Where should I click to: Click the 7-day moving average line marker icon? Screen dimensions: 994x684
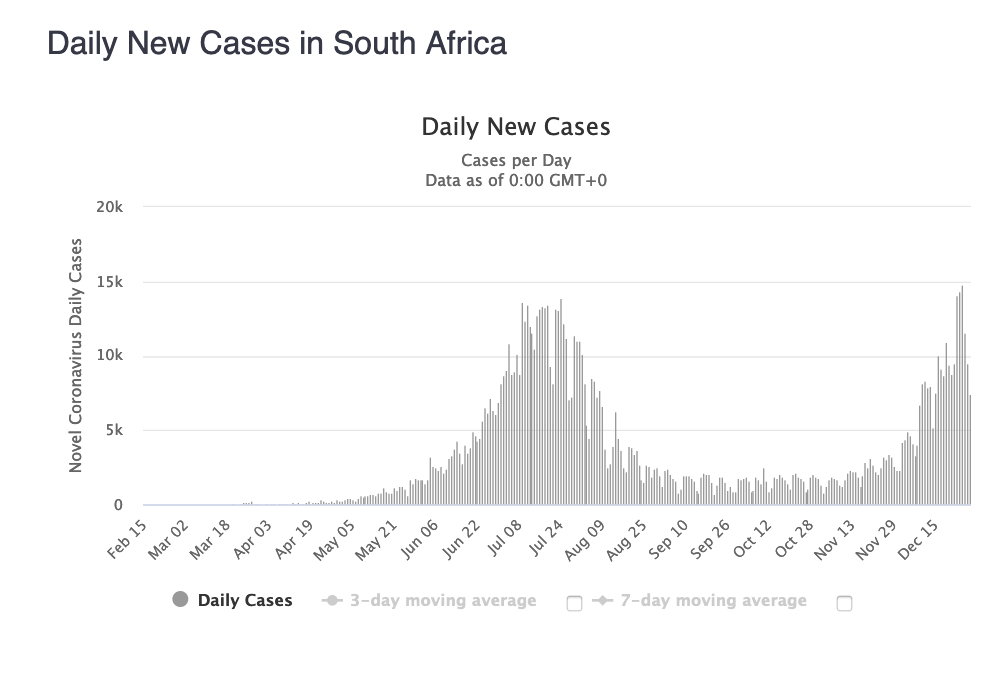click(x=602, y=600)
